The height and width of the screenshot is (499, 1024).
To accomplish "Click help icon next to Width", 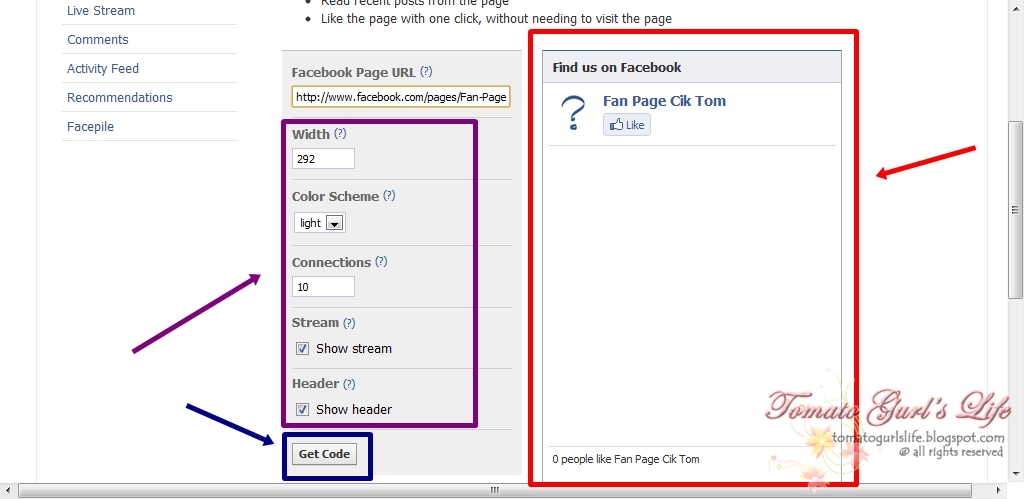I will 340,133.
